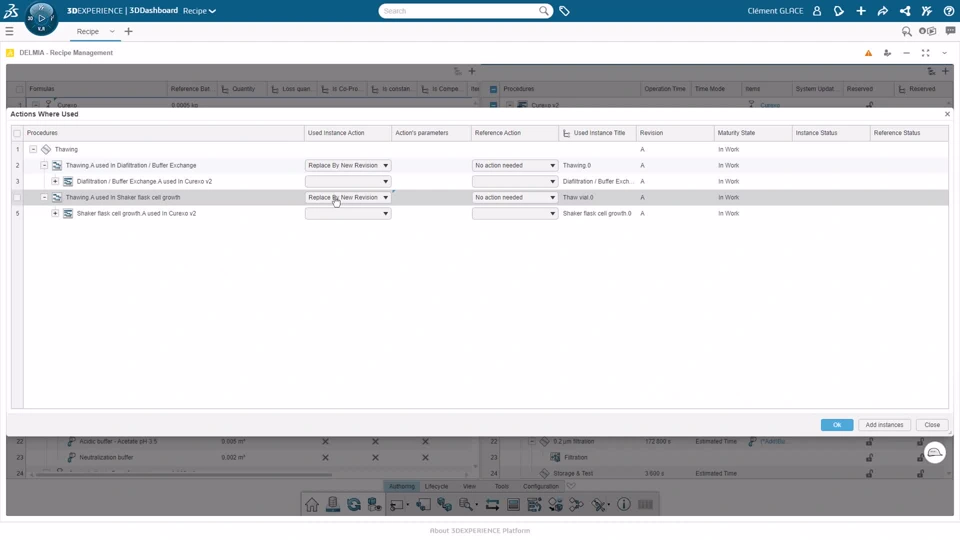This screenshot has width=960, height=540.
Task: Click the plus Add icon in top bar
Action: pyautogui.click(x=861, y=11)
